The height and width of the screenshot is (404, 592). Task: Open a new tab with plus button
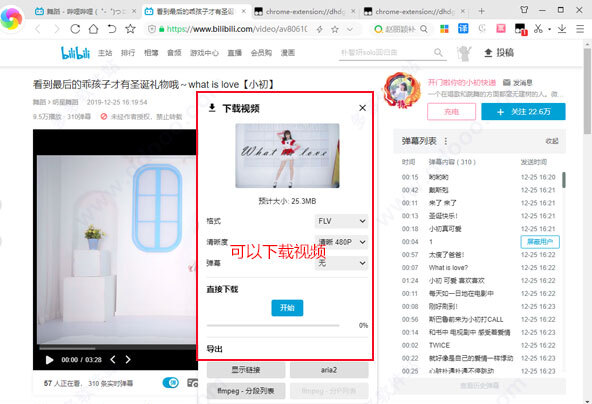click(481, 11)
